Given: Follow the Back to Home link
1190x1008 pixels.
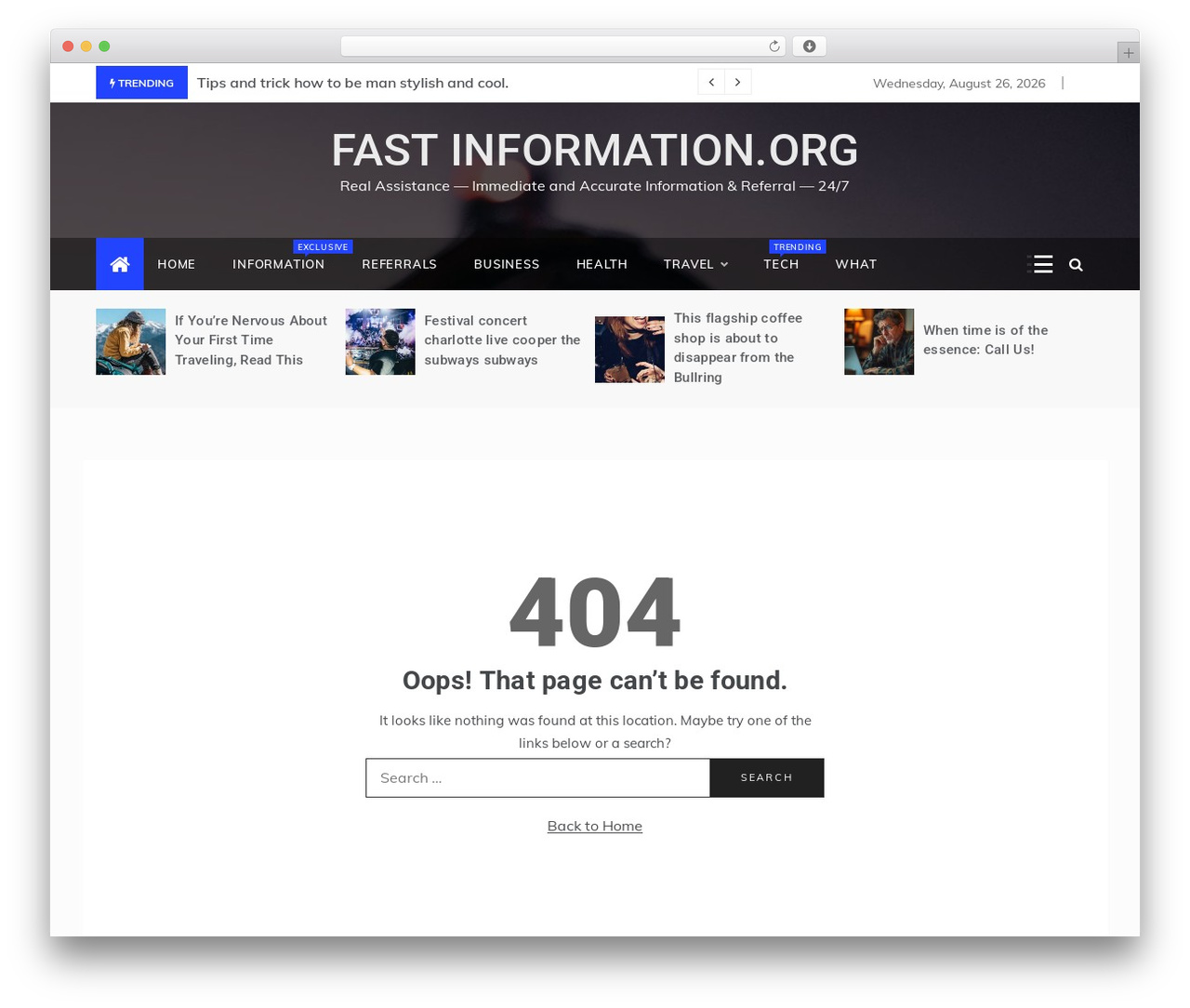Looking at the screenshot, I should click(595, 826).
